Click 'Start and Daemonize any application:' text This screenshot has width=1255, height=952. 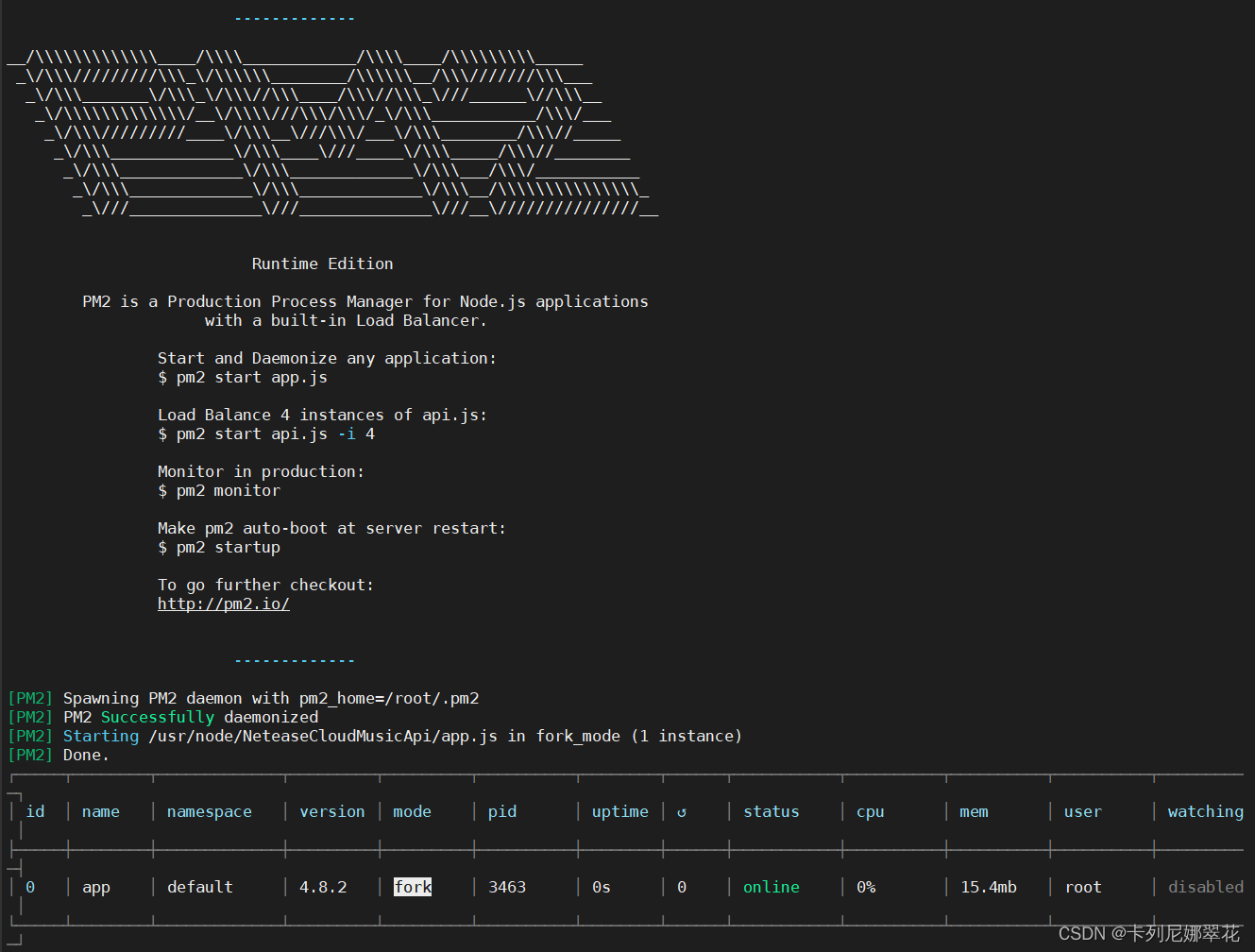[x=328, y=359]
